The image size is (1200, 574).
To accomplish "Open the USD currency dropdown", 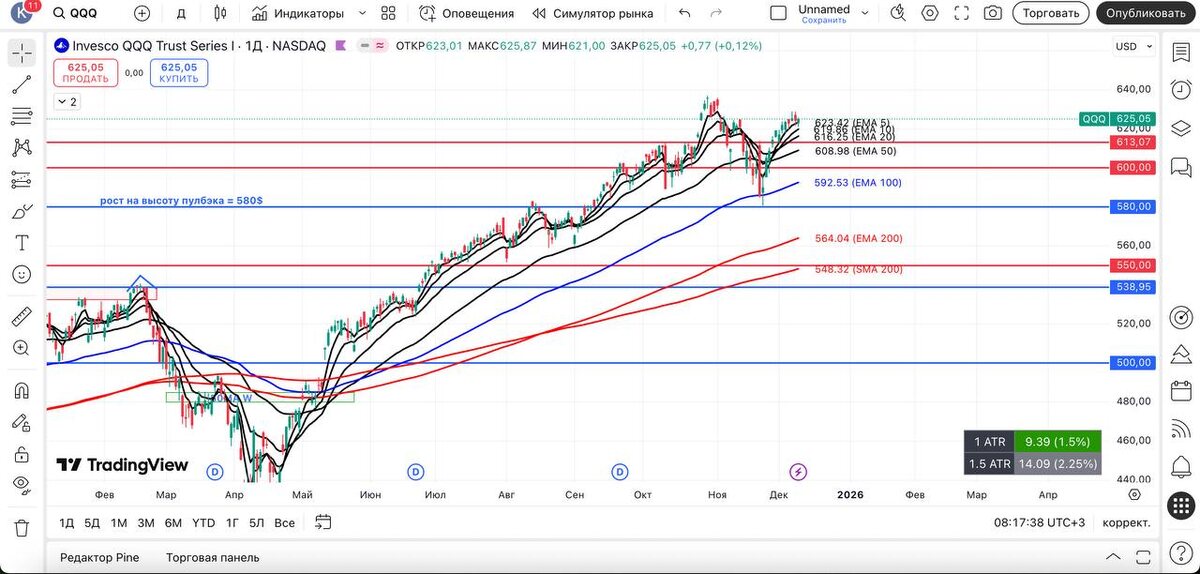I will tap(1132, 46).
